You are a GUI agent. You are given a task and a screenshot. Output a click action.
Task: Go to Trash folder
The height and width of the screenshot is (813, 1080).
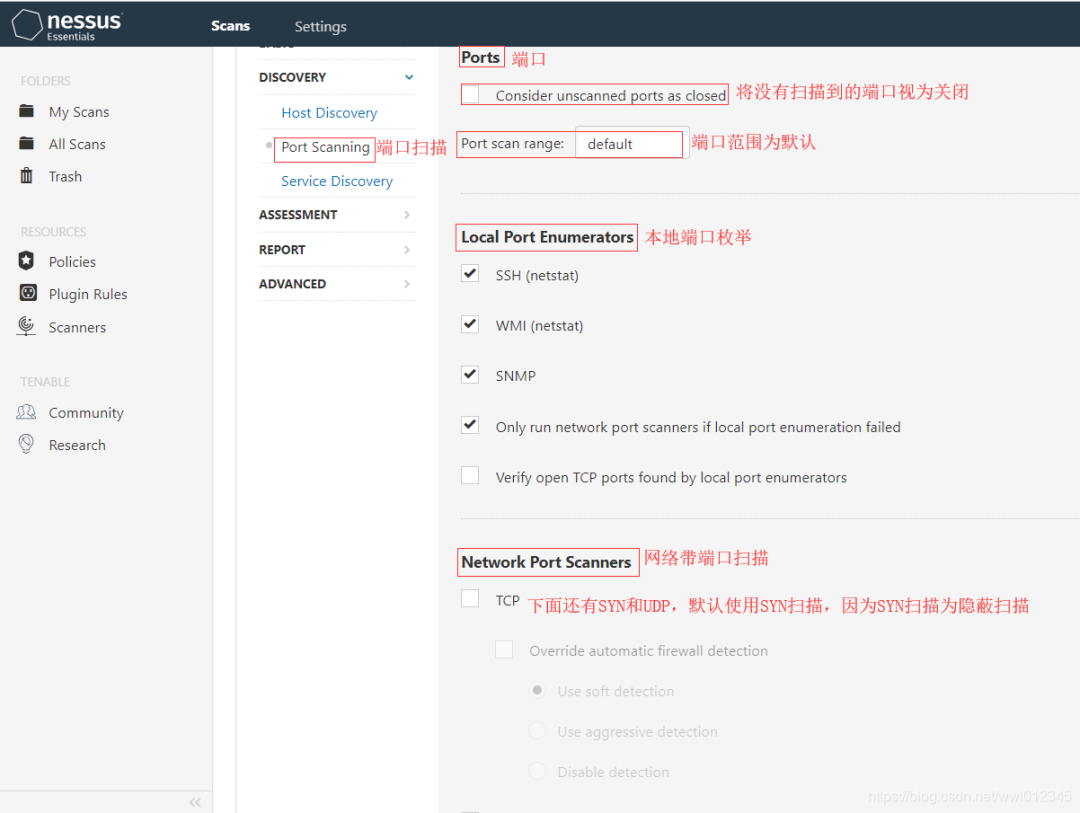coord(65,176)
